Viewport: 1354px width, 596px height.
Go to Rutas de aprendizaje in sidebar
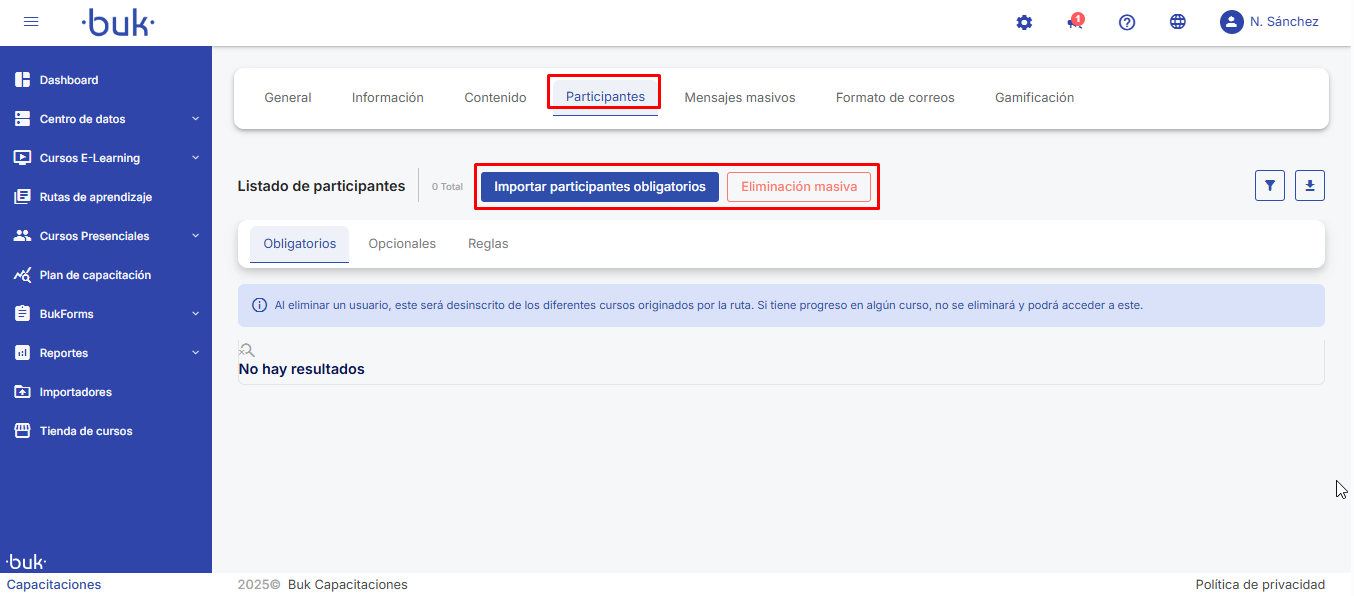coord(95,197)
